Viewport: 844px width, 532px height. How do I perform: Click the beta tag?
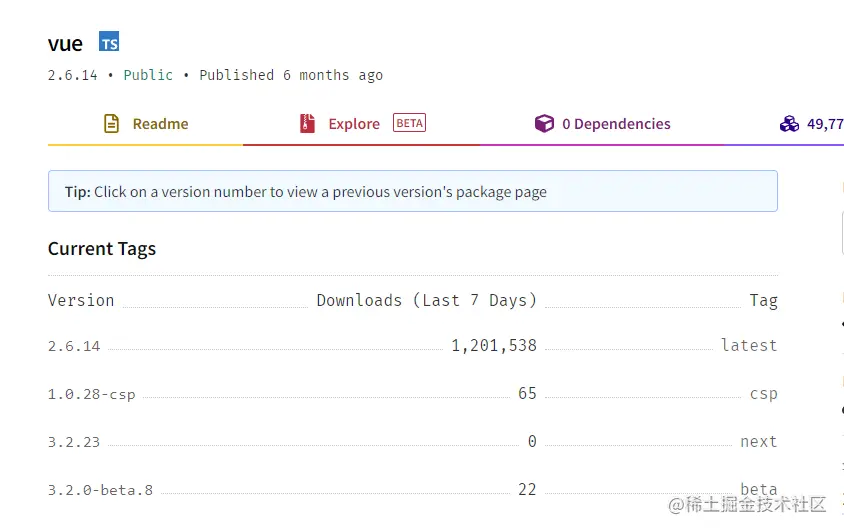click(x=759, y=489)
